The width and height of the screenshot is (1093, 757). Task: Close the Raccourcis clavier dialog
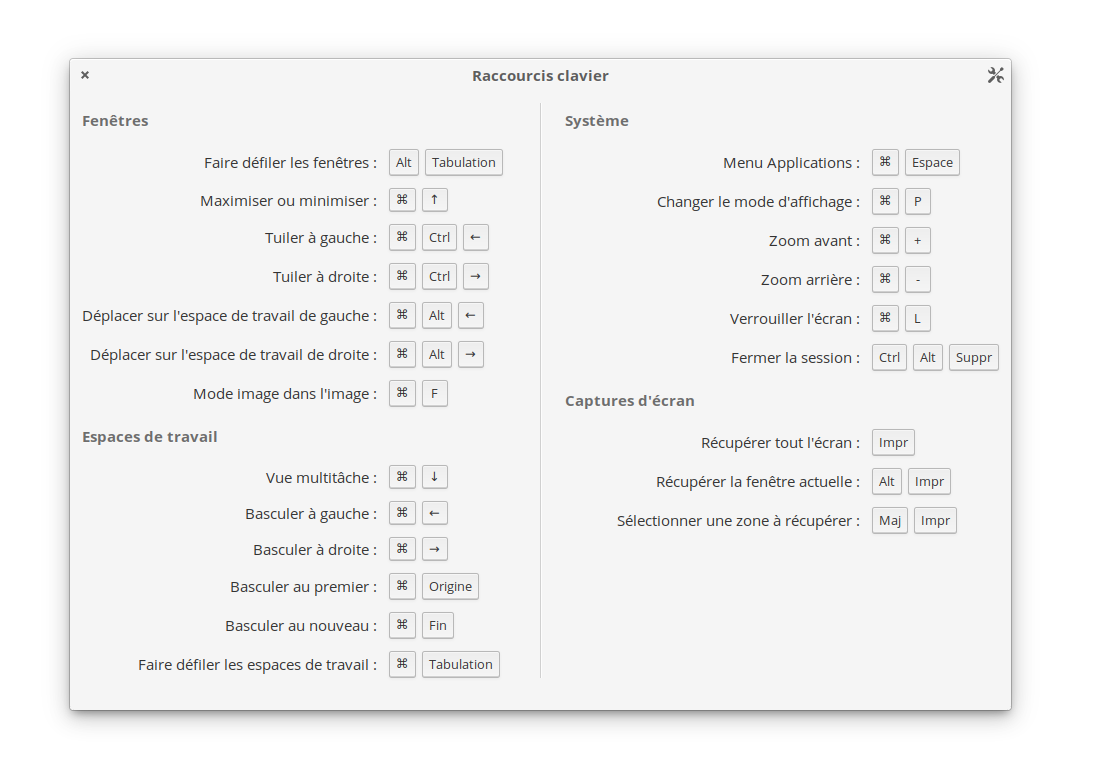[85, 75]
